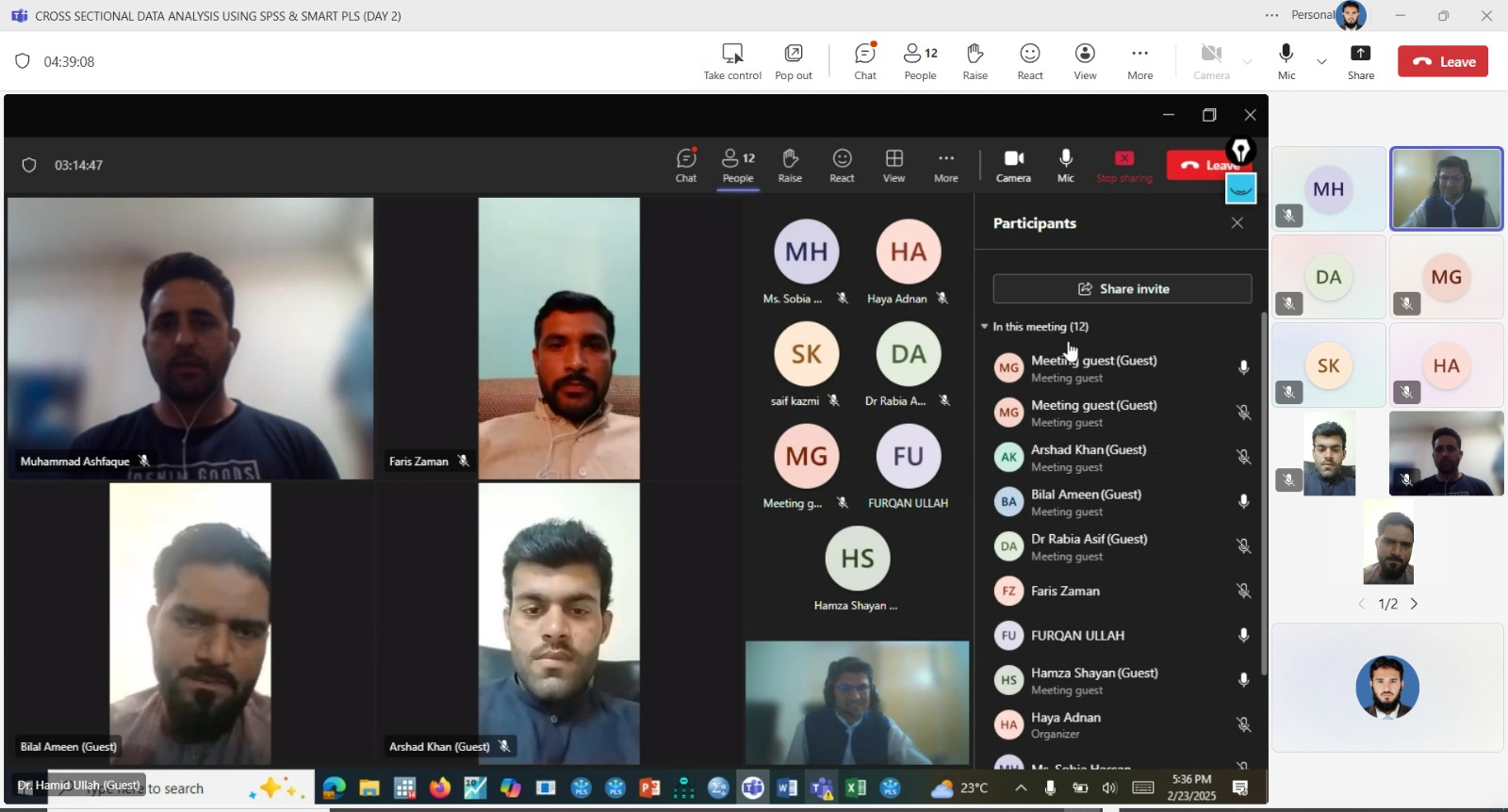Collapse the In this meeting section

(985, 327)
